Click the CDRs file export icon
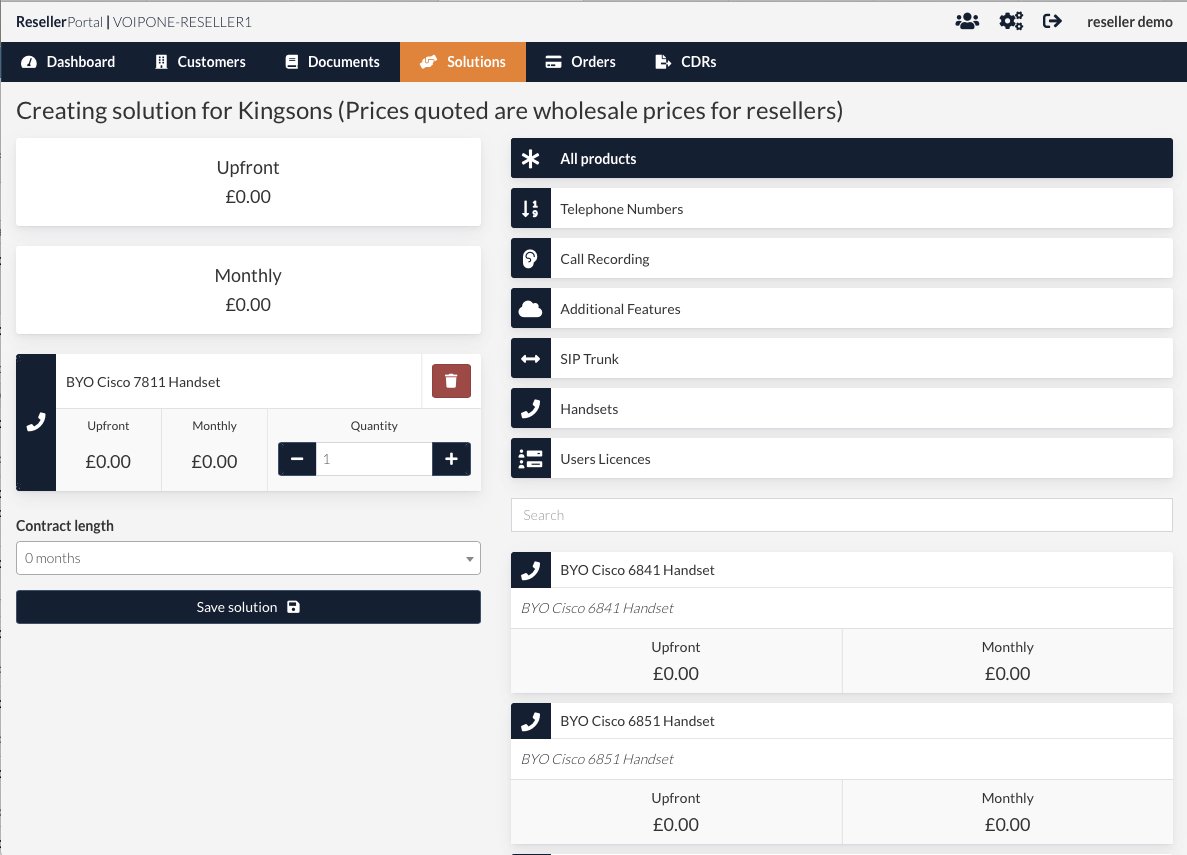 click(x=662, y=62)
